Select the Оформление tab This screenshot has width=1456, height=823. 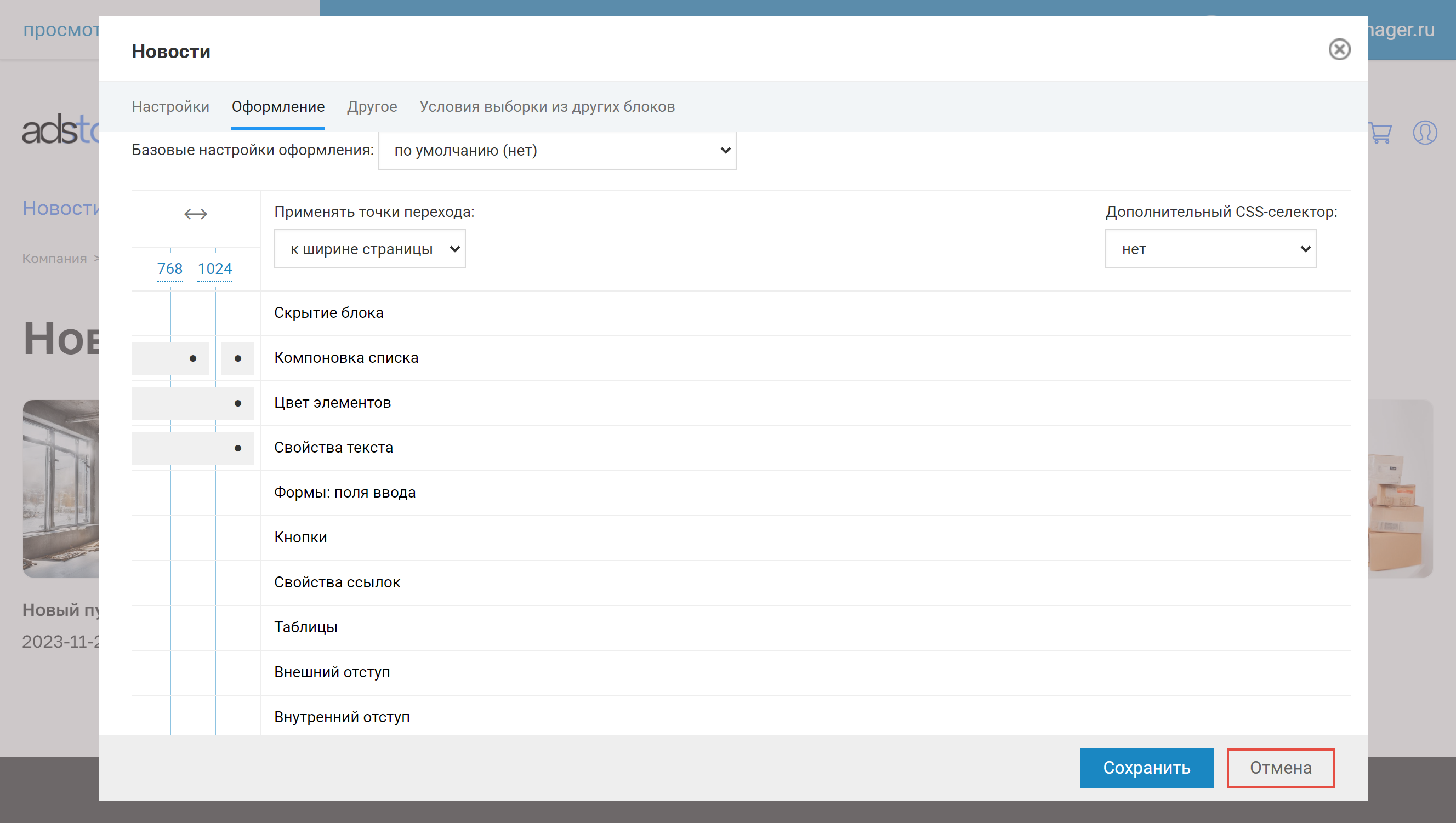278,107
